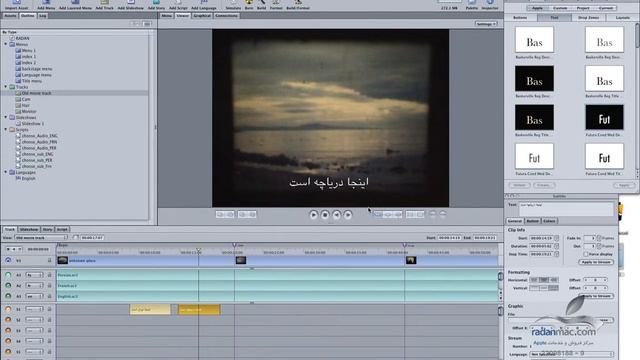Click Apply to Stream under Formatting
Screen dimensions: 640x360
(596, 296)
